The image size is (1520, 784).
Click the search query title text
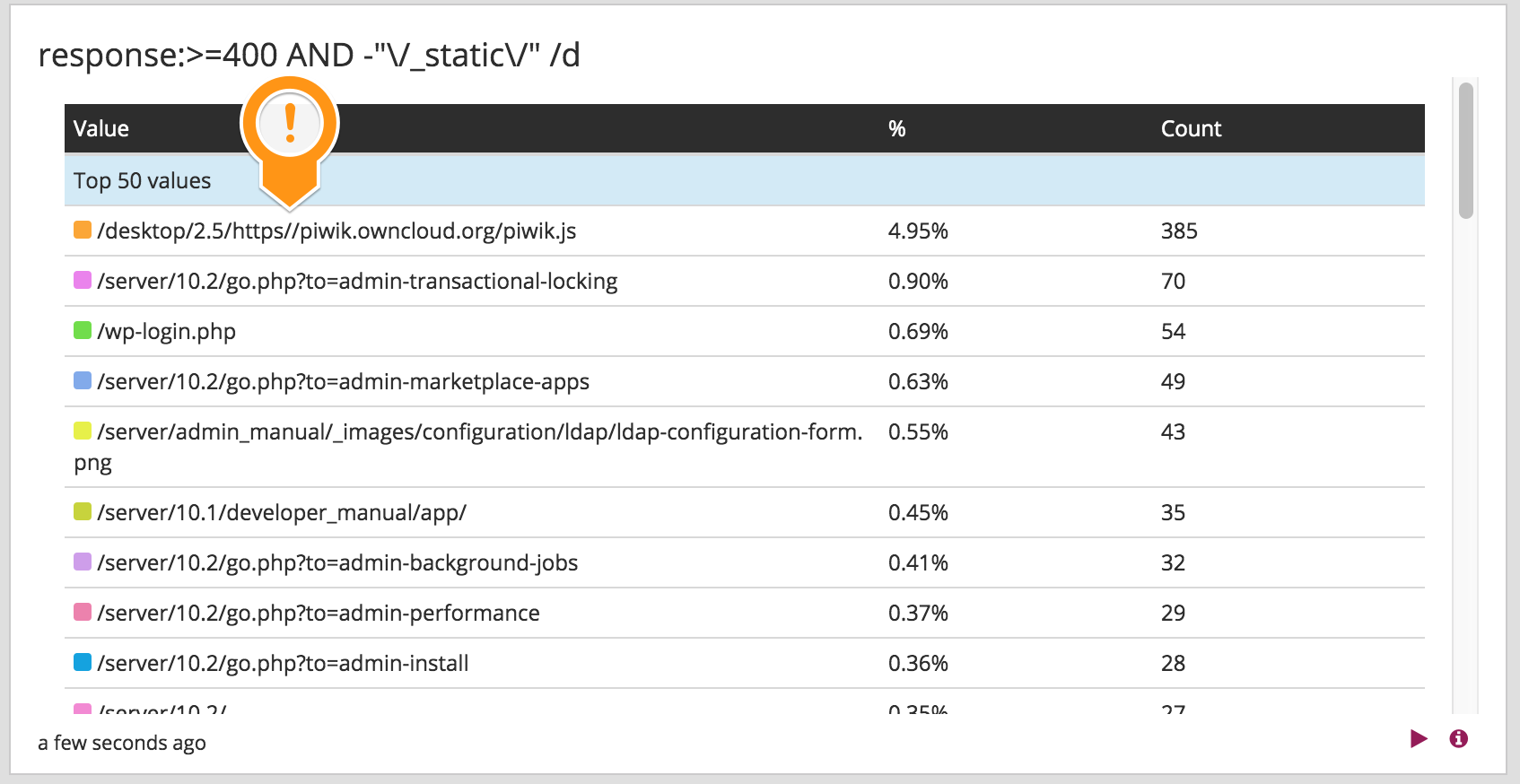click(x=309, y=56)
